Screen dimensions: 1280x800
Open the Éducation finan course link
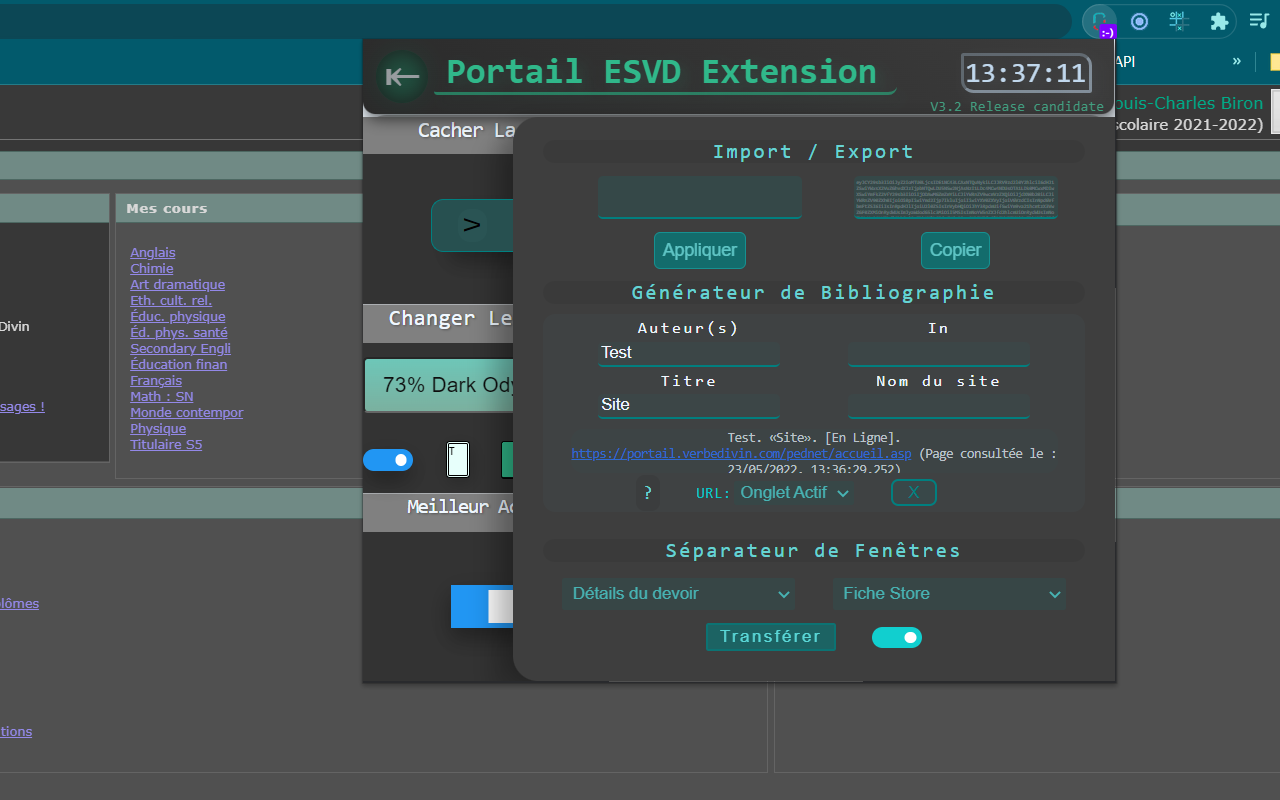(x=179, y=365)
